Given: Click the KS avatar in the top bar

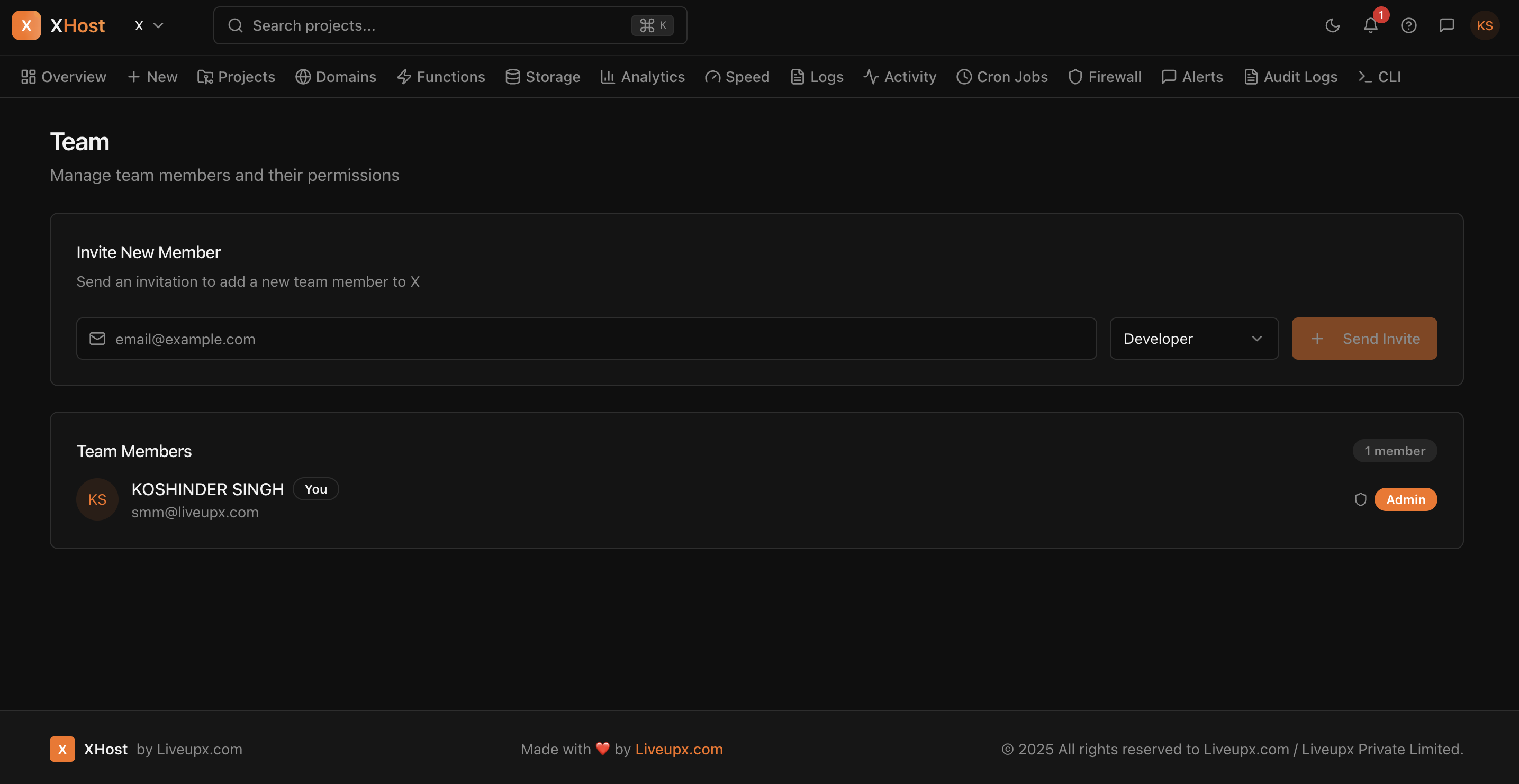Looking at the screenshot, I should pyautogui.click(x=1485, y=25).
